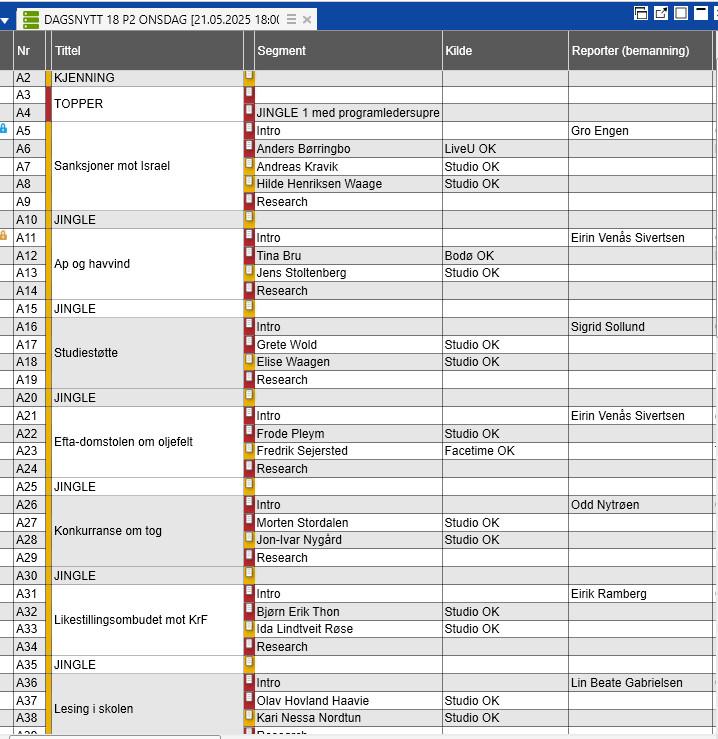Click reporter Odd Nytrøen cell
Screen dimensions: 718x739
[641, 505]
